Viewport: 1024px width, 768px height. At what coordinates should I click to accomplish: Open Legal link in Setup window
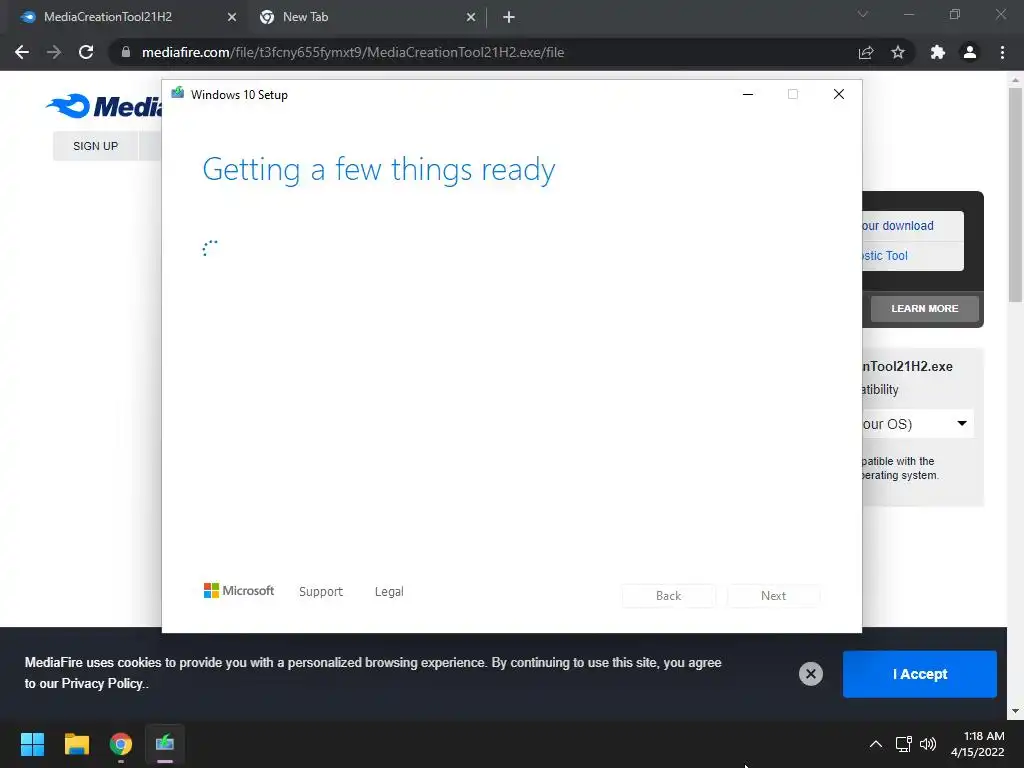[x=389, y=592]
